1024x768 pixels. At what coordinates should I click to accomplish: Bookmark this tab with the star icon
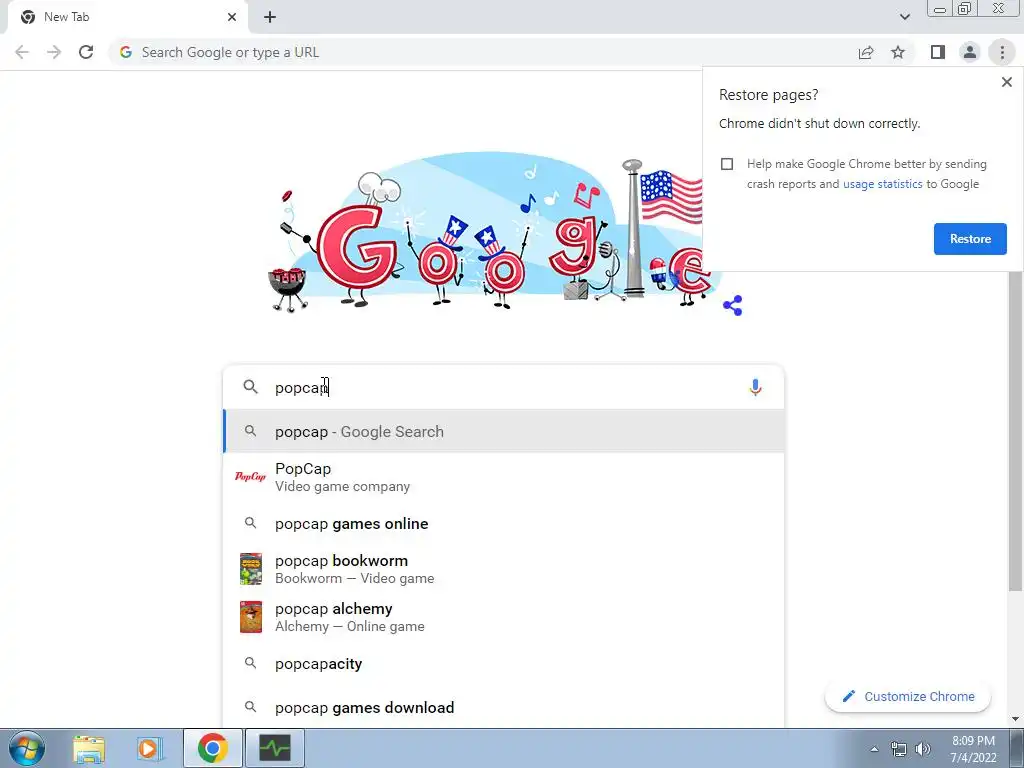[898, 52]
